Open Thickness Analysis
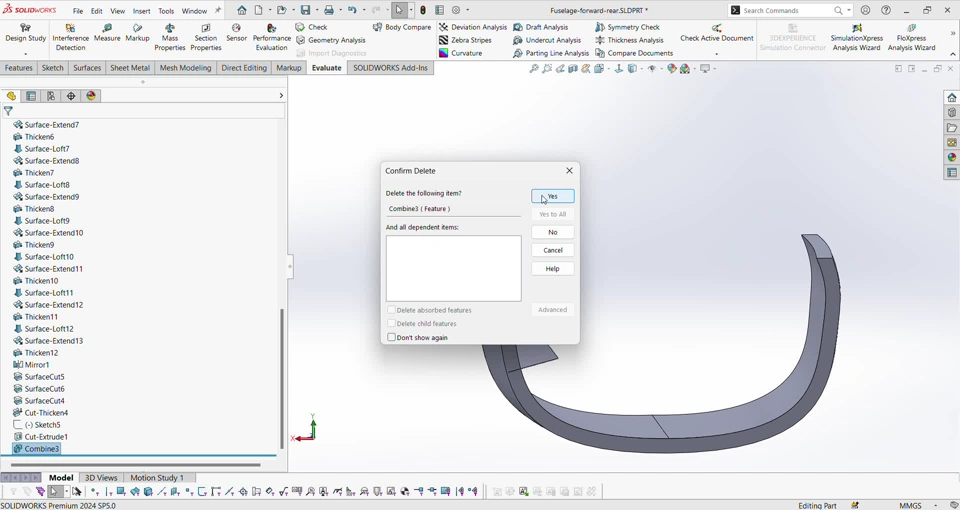Viewport: 960px width, 510px height. [629, 40]
